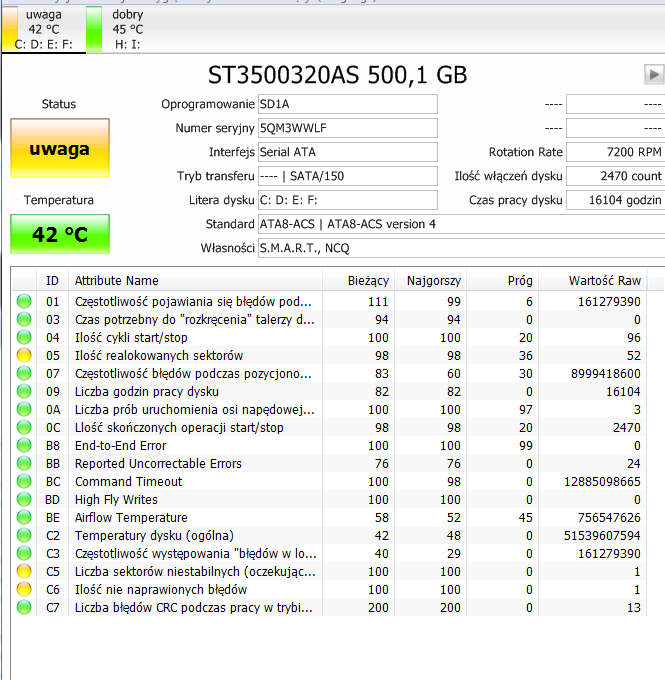Click the Wartość Raw column header
The height and width of the screenshot is (680, 665).
pyautogui.click(x=593, y=281)
